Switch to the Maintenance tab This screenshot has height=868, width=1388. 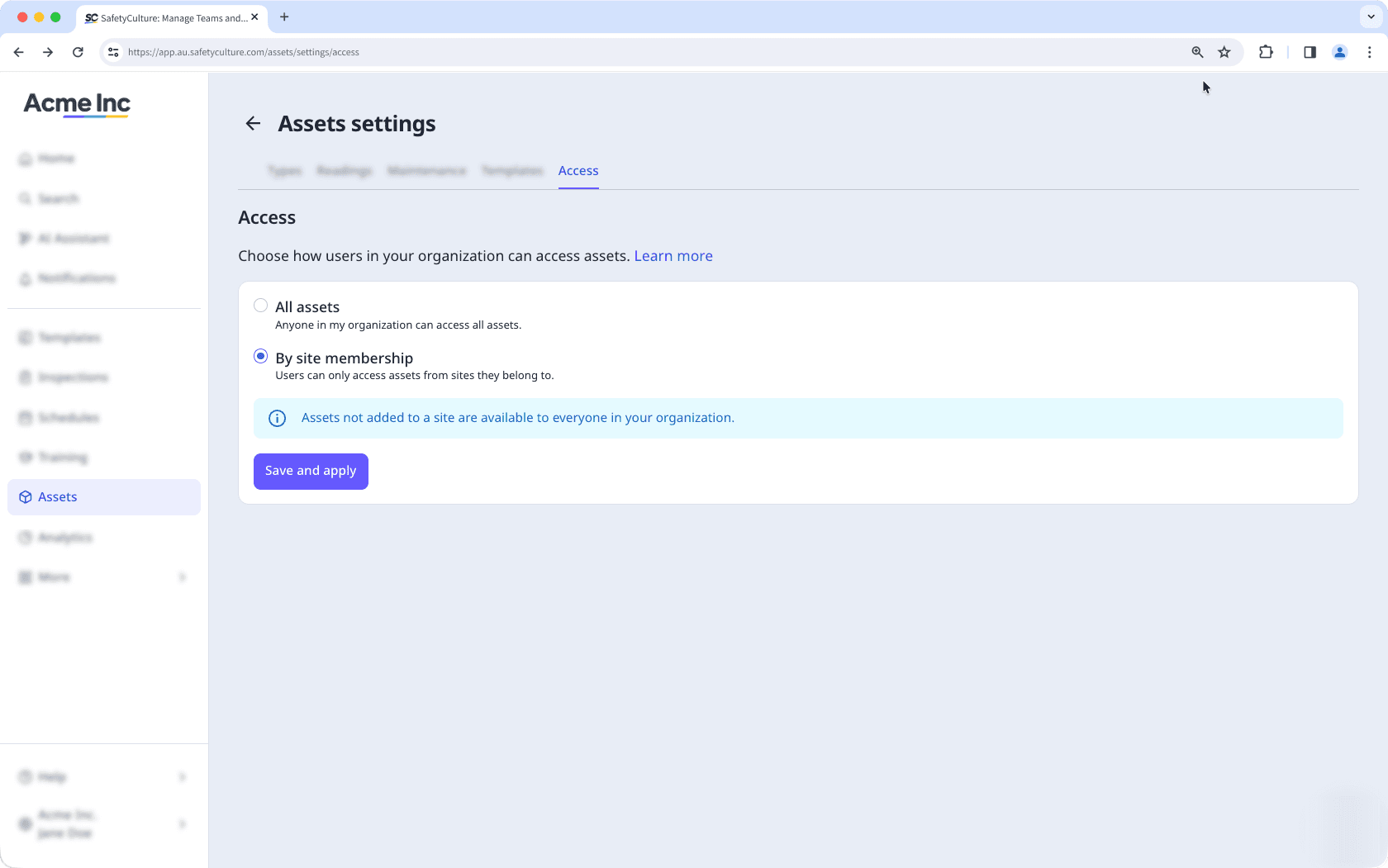coord(425,171)
